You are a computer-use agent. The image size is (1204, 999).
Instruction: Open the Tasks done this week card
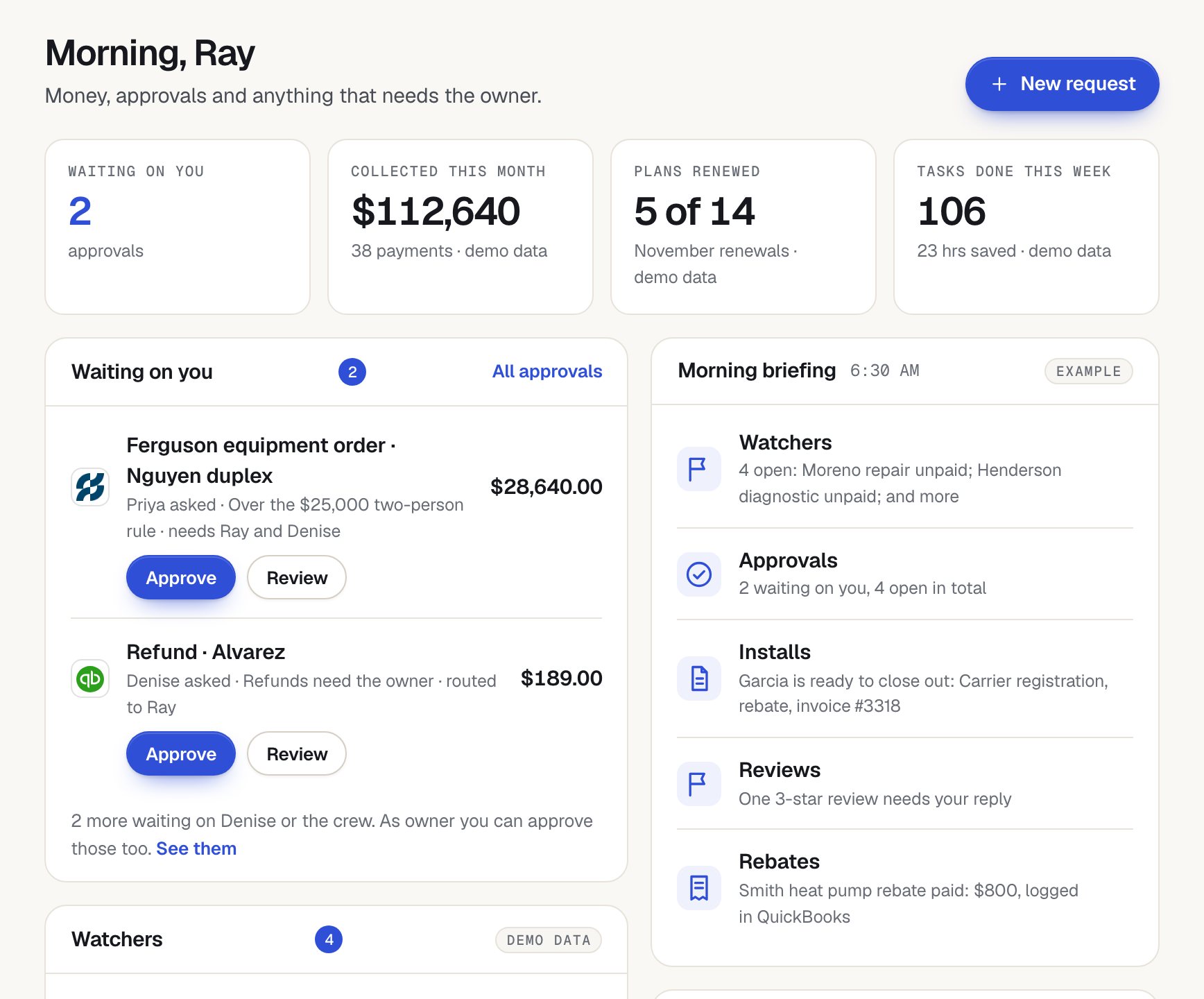1026,227
